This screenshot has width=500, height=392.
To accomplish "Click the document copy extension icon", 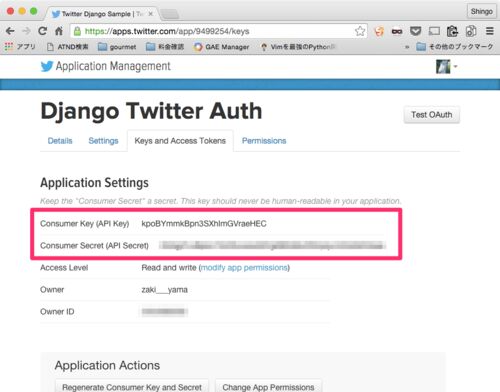I will pyautogui.click(x=471, y=31).
